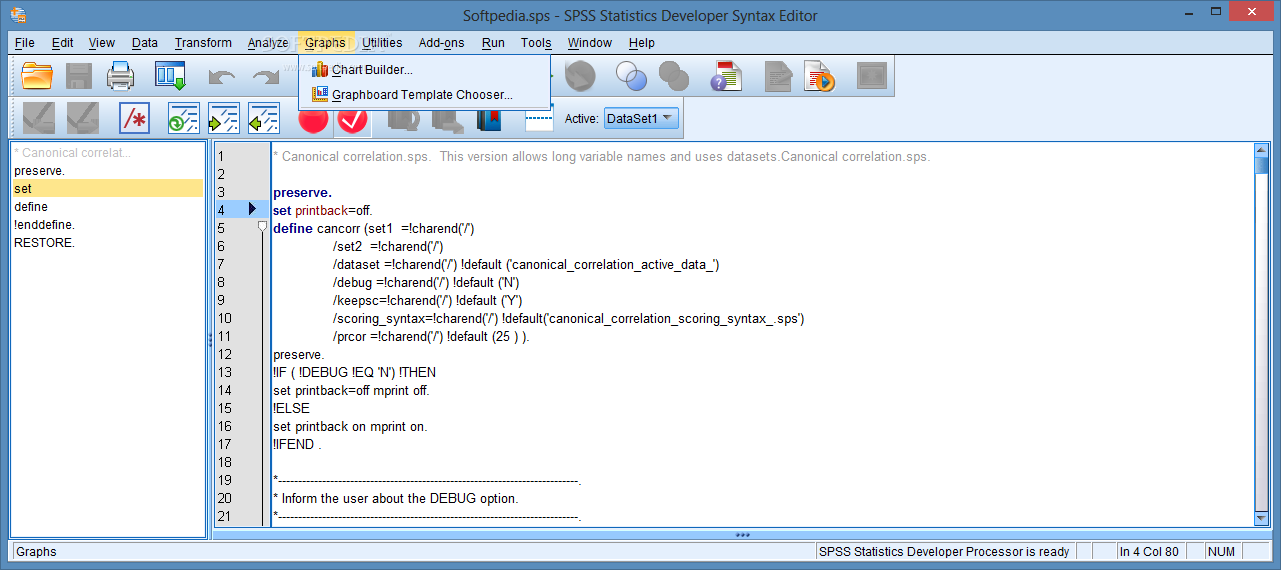Open the Analyze menu
Screen dimensions: 1281x570
267,43
